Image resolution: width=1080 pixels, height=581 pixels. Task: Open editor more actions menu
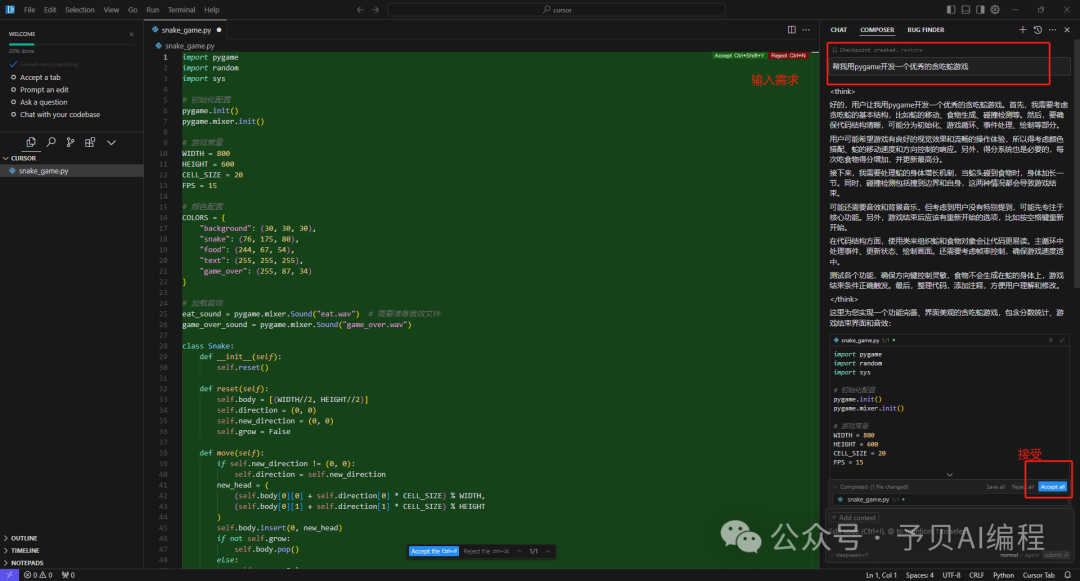806,30
